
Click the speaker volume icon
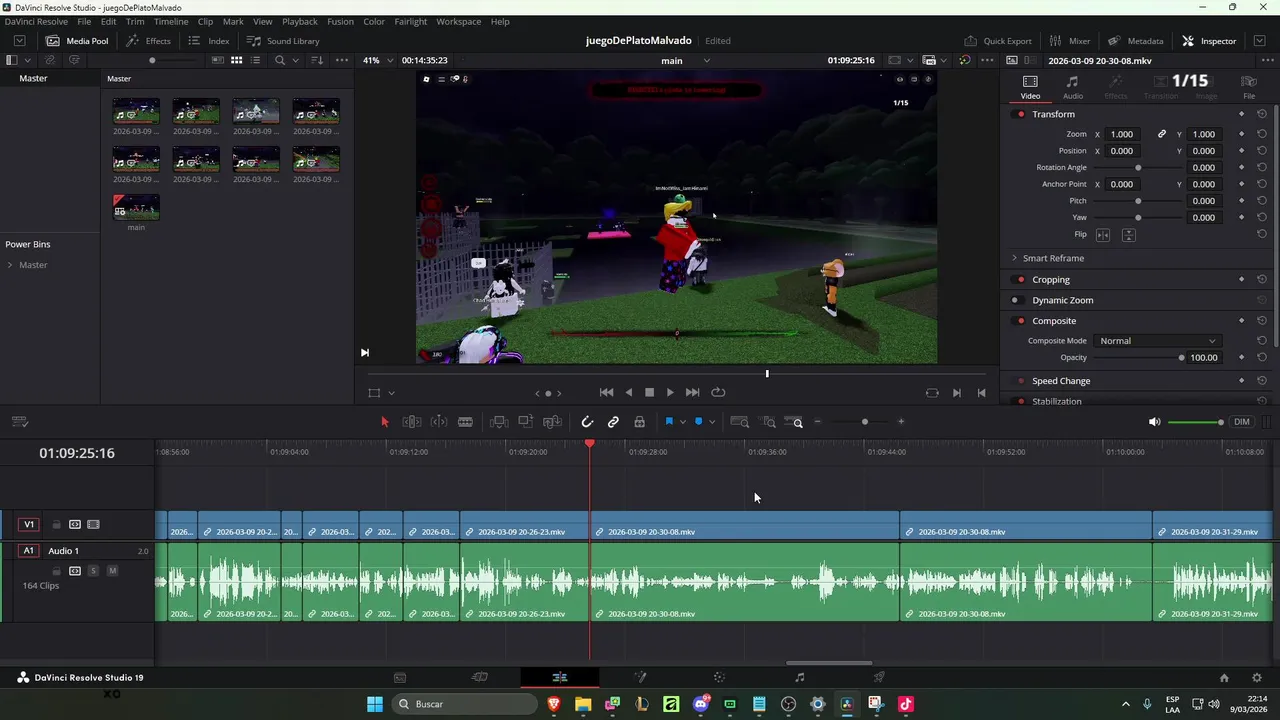(x=1154, y=422)
